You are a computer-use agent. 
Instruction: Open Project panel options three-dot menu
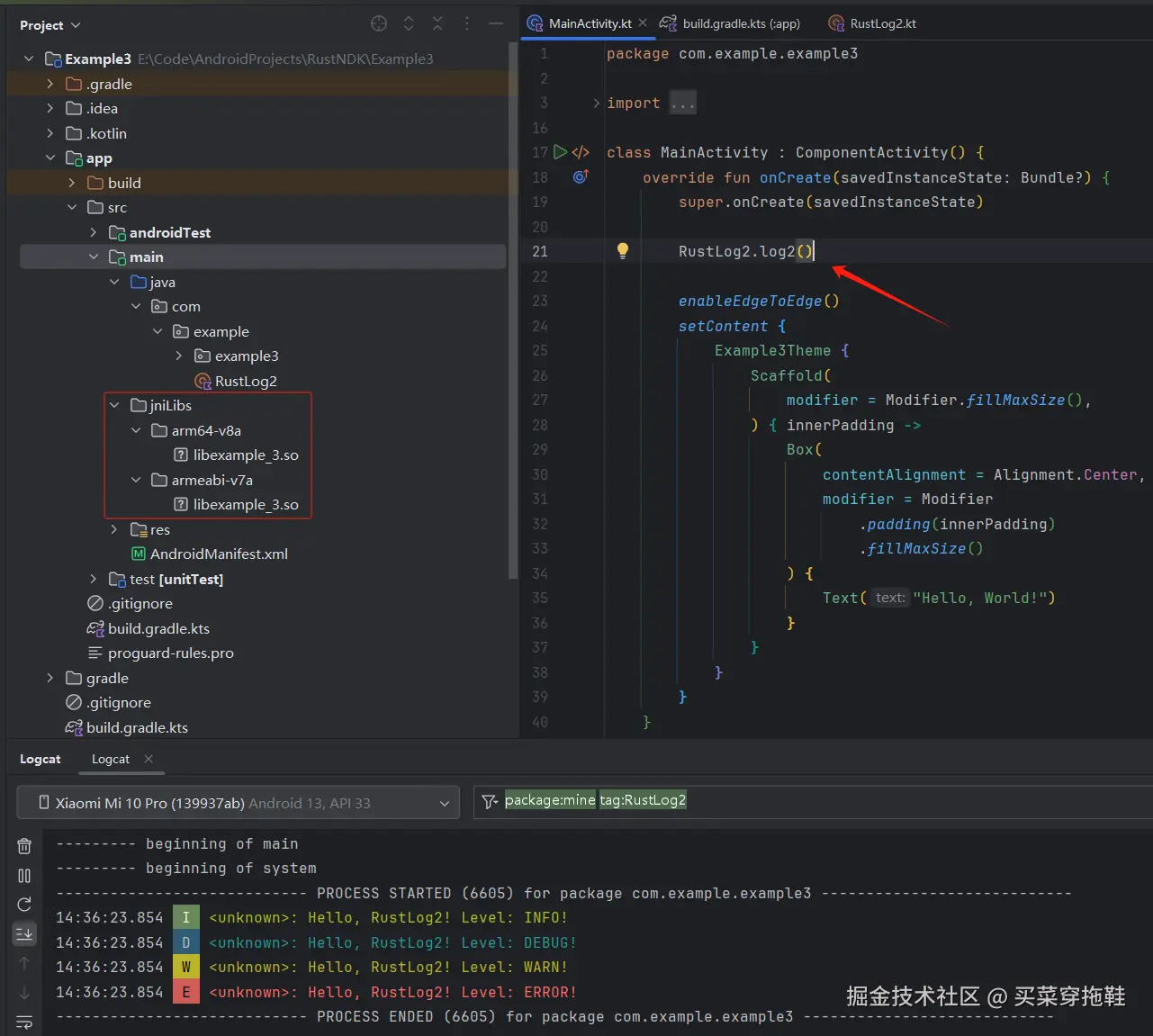coord(466,24)
